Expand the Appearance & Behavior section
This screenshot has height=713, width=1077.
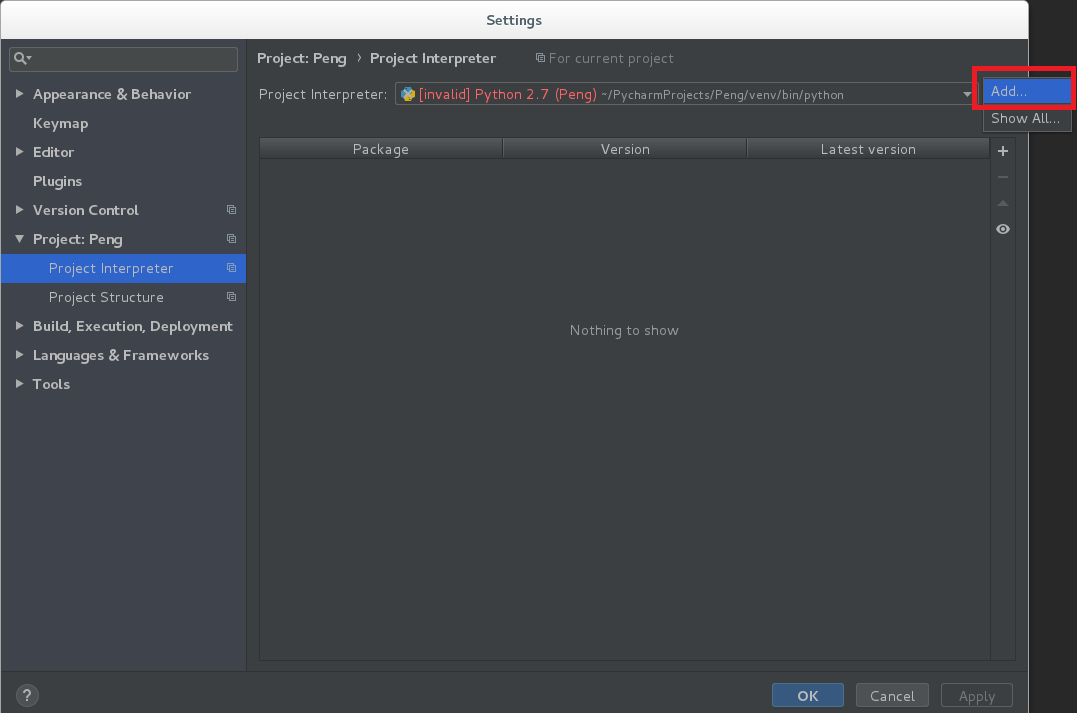19,93
